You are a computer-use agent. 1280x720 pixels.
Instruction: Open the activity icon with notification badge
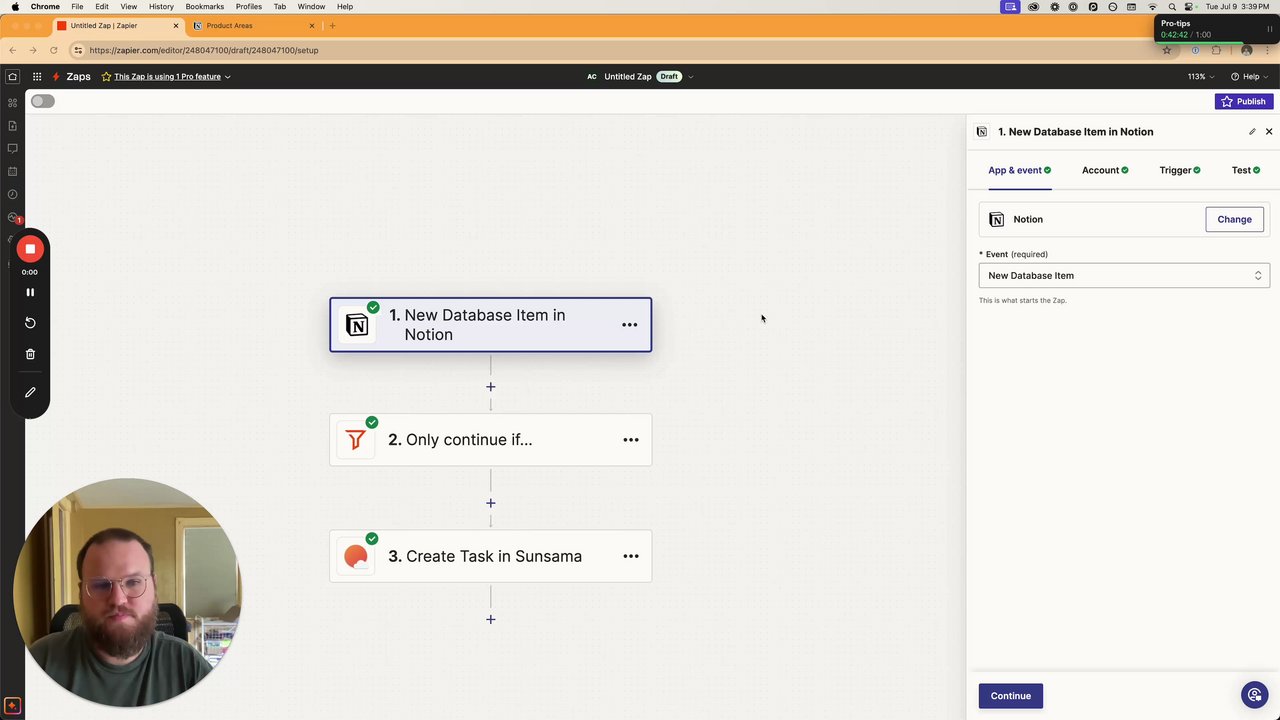point(13,217)
